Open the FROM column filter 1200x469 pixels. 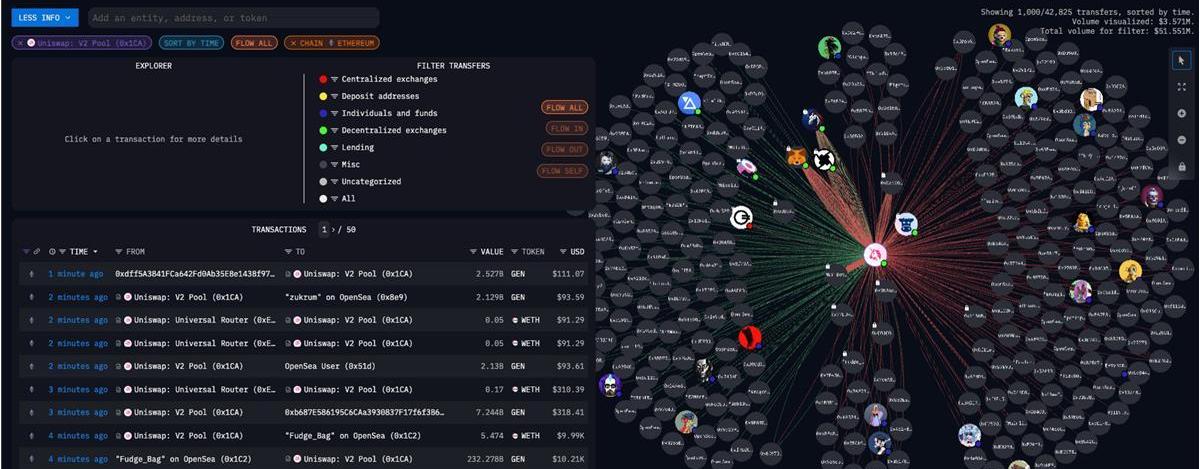119,251
